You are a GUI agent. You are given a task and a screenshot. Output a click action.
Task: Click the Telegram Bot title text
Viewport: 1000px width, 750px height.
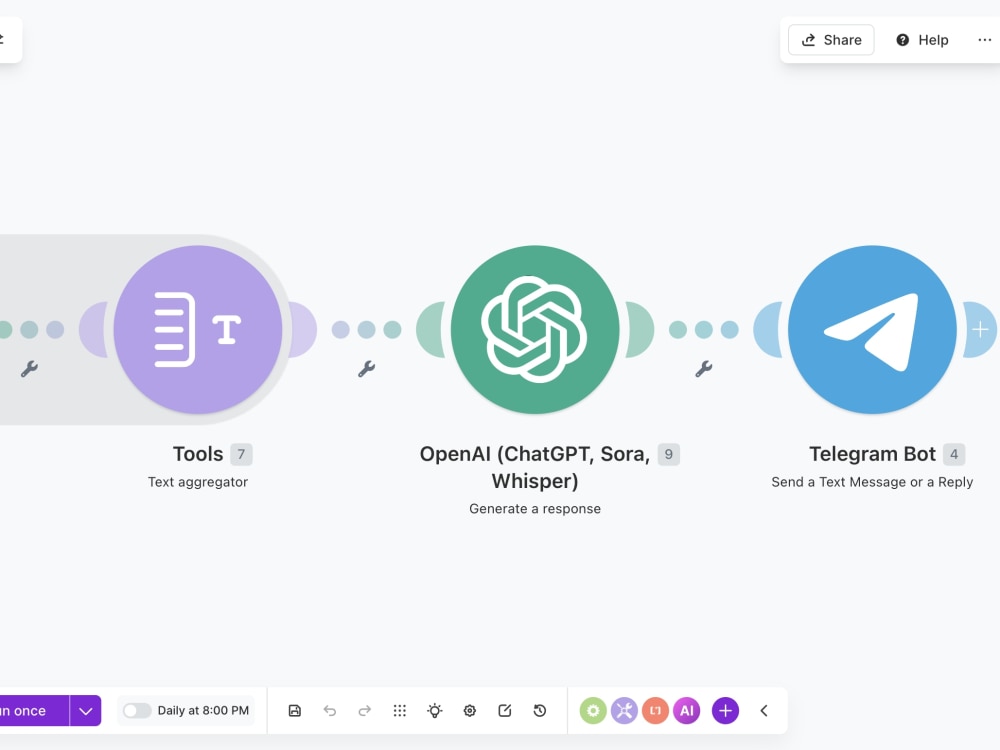pyautogui.click(x=872, y=454)
